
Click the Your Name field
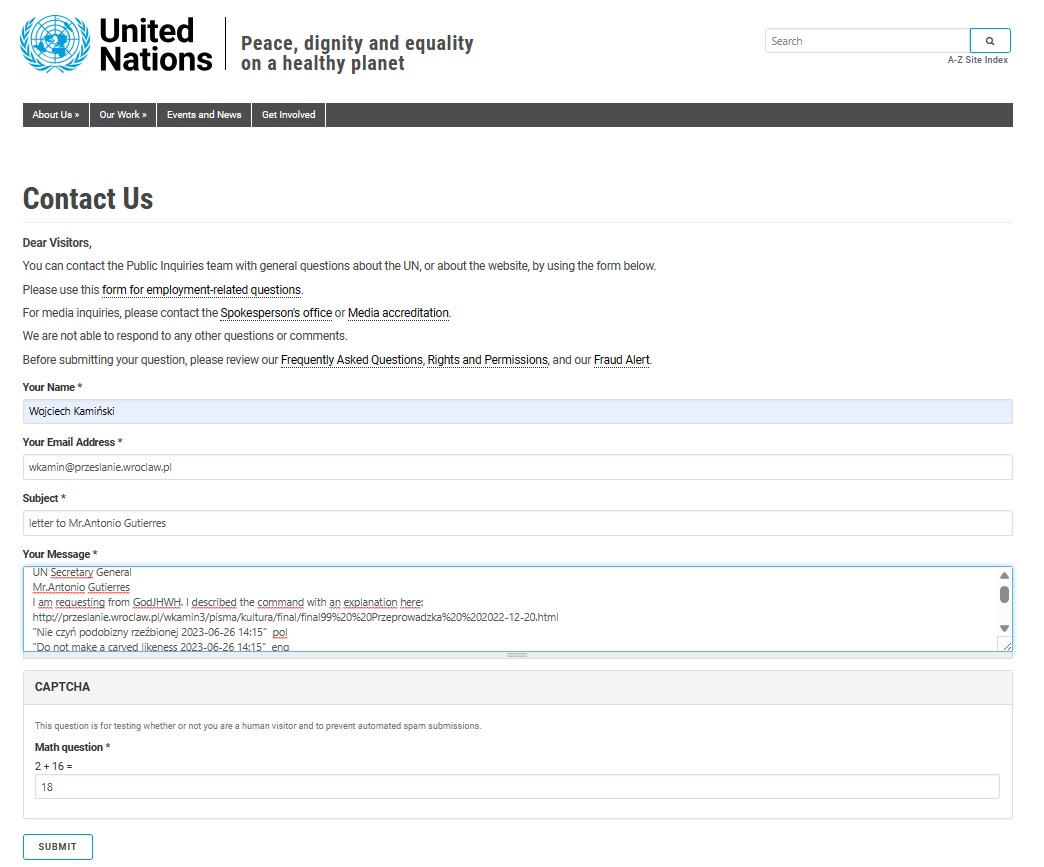pos(517,412)
